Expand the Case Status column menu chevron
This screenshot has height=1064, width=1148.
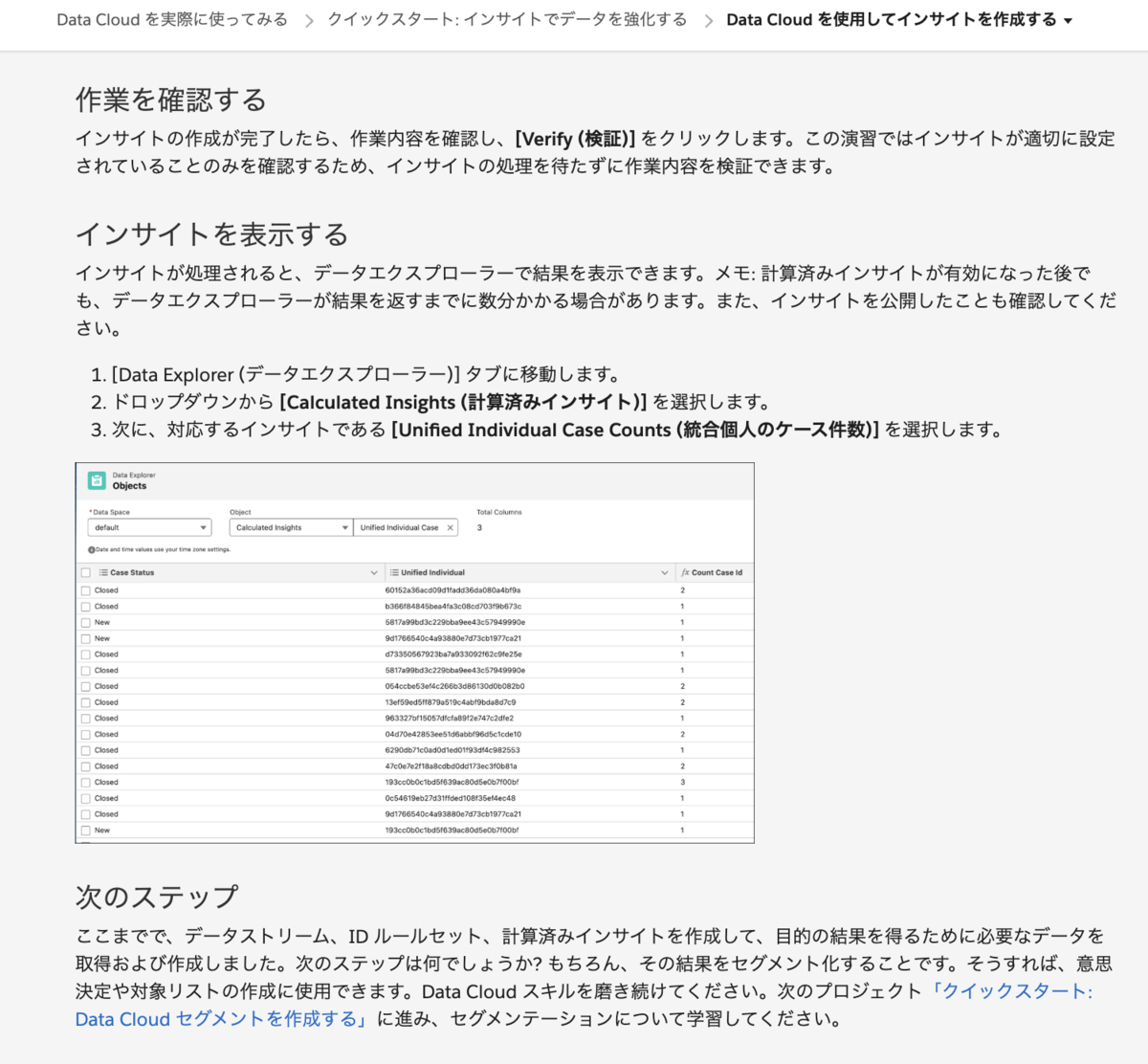coord(374,572)
